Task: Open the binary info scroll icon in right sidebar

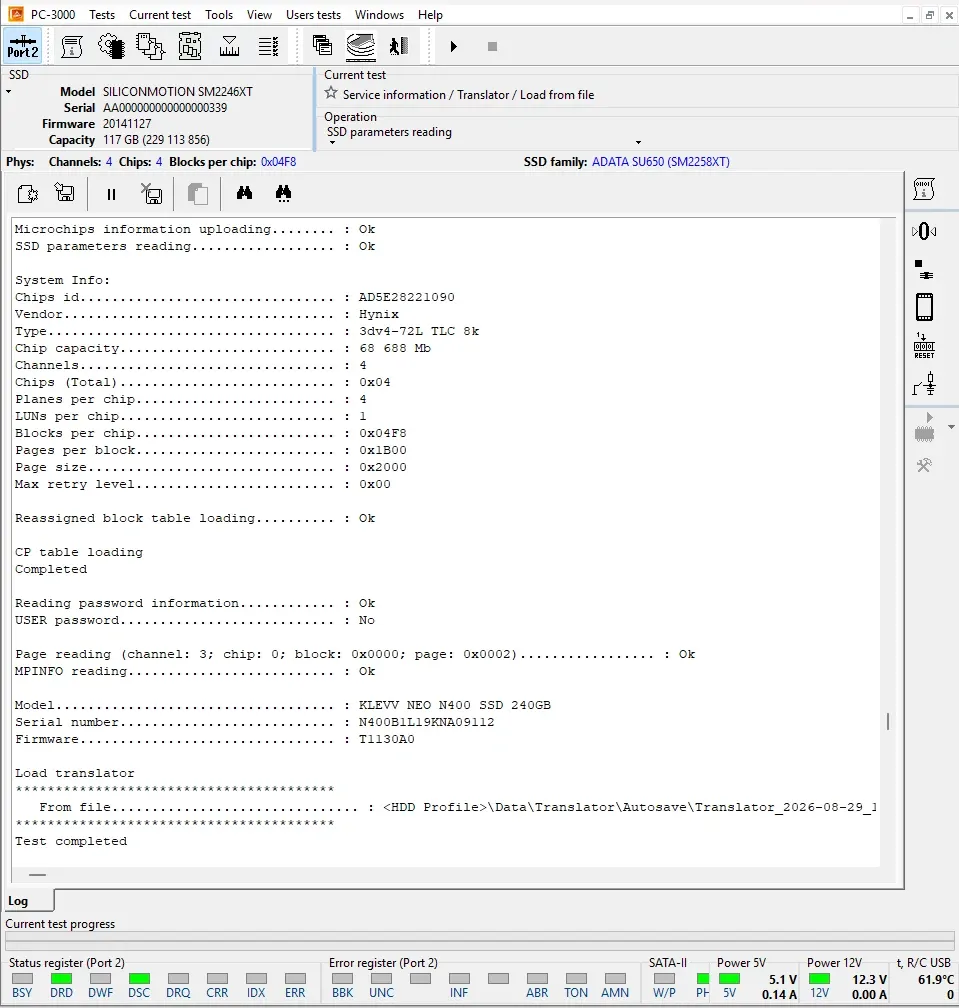Action: [924, 189]
